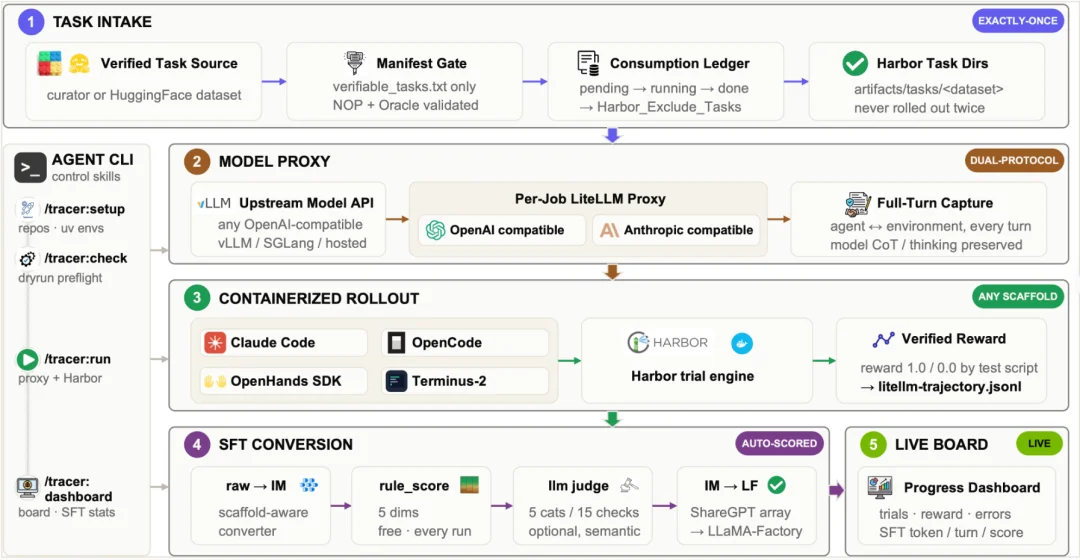Click the OpenHands SDK hands icon
Viewport: 1080px width, 560px height.
[x=215, y=381]
